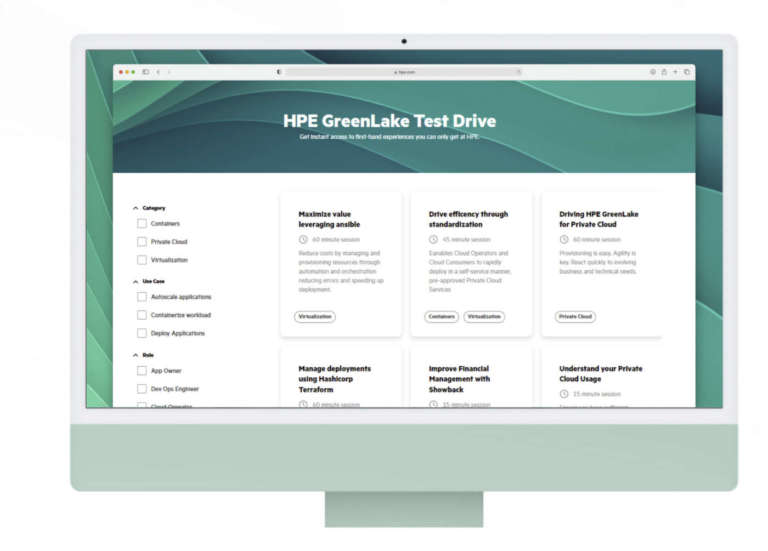Enable the Autoscale applications filter
This screenshot has height=551, width=768.
(142, 297)
